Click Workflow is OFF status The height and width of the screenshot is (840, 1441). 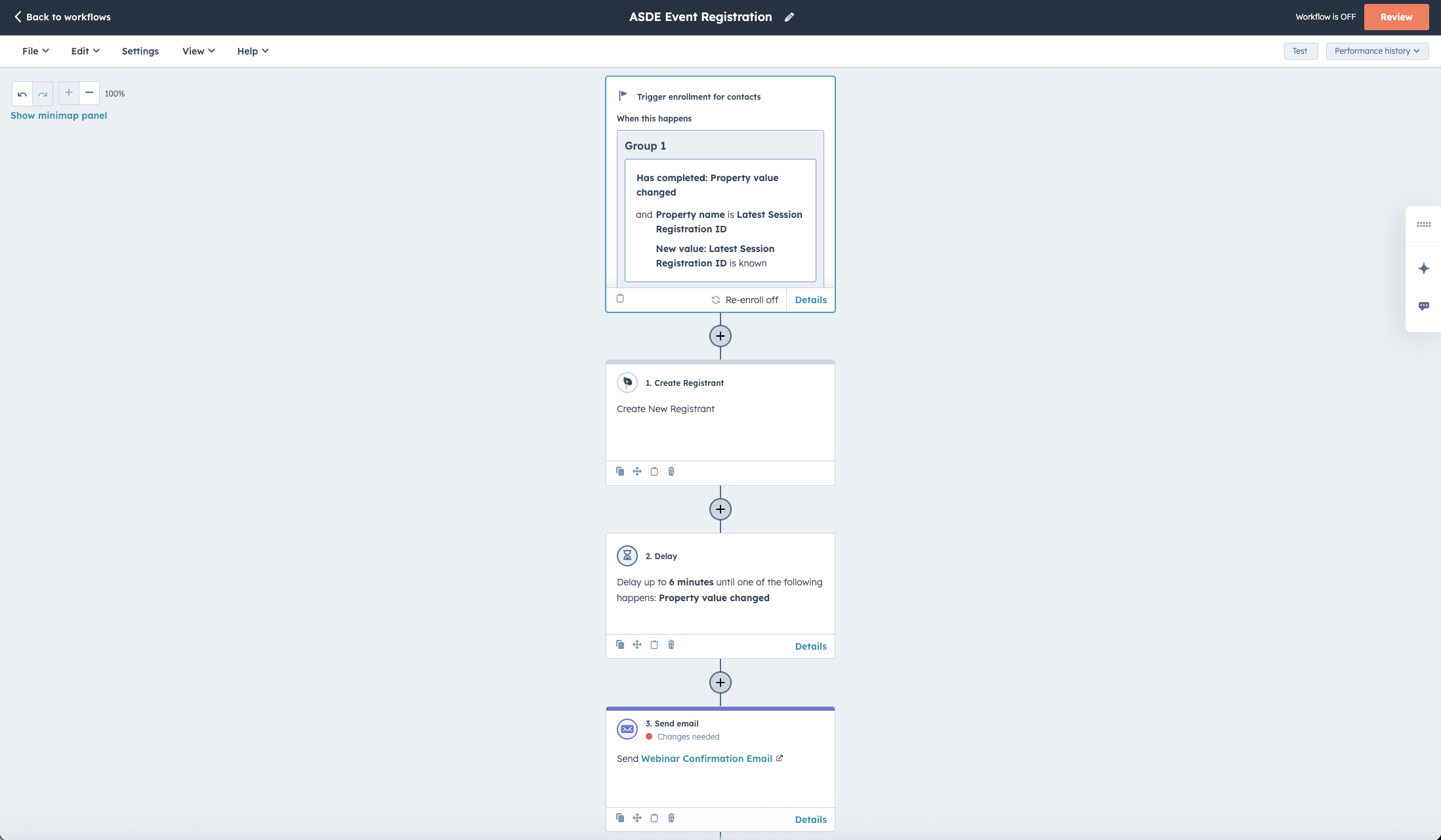1325,17
